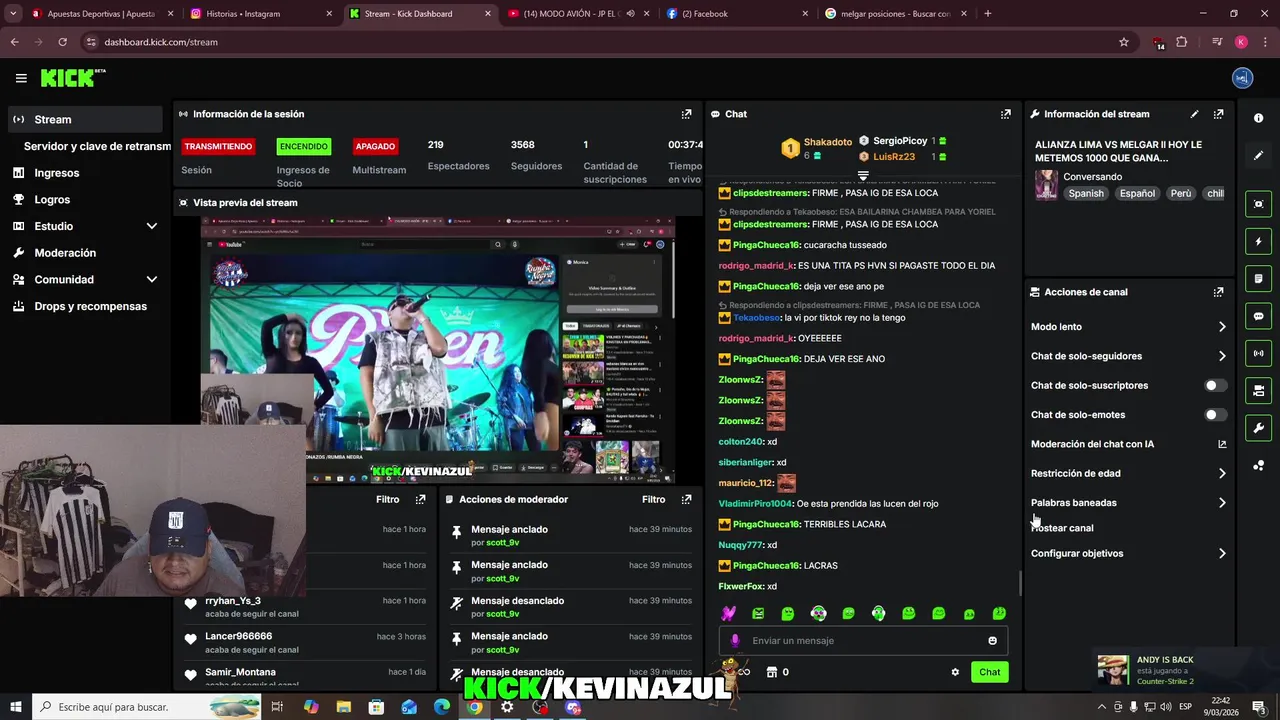This screenshot has width=1280, height=720.
Task: Open Modo lento options chevron
Action: click(1222, 327)
